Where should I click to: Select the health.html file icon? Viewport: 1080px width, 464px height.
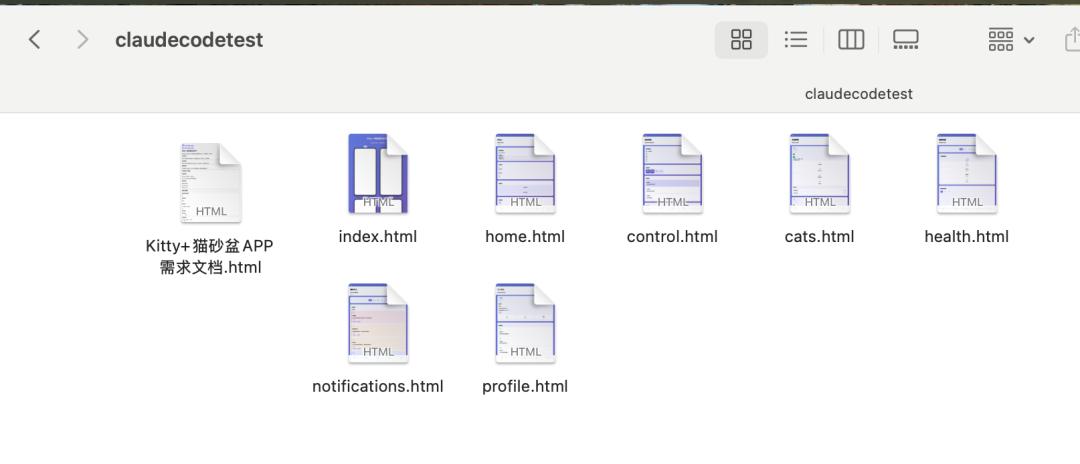point(966,173)
